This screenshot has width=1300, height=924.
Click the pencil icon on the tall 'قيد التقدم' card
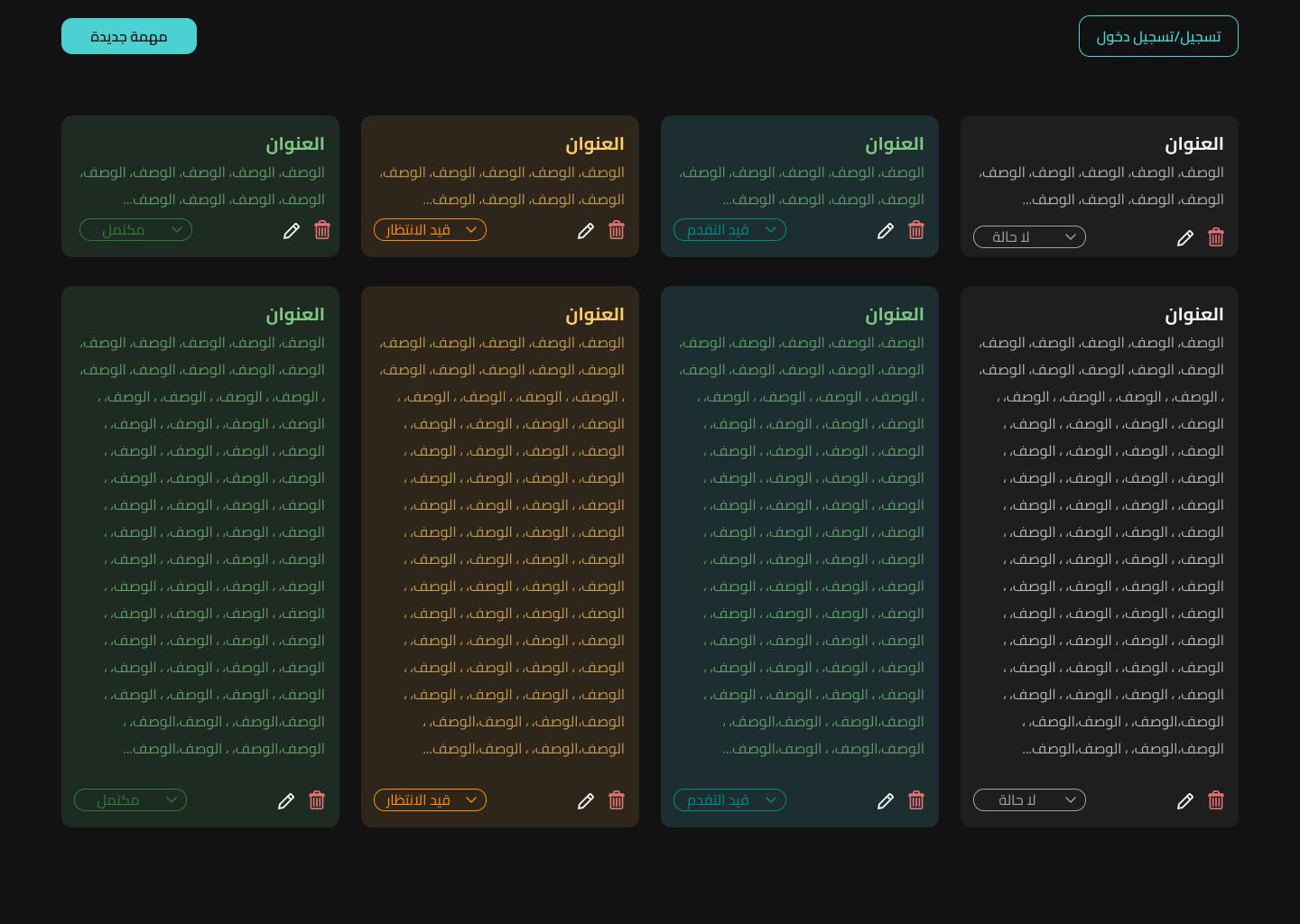coord(886,801)
